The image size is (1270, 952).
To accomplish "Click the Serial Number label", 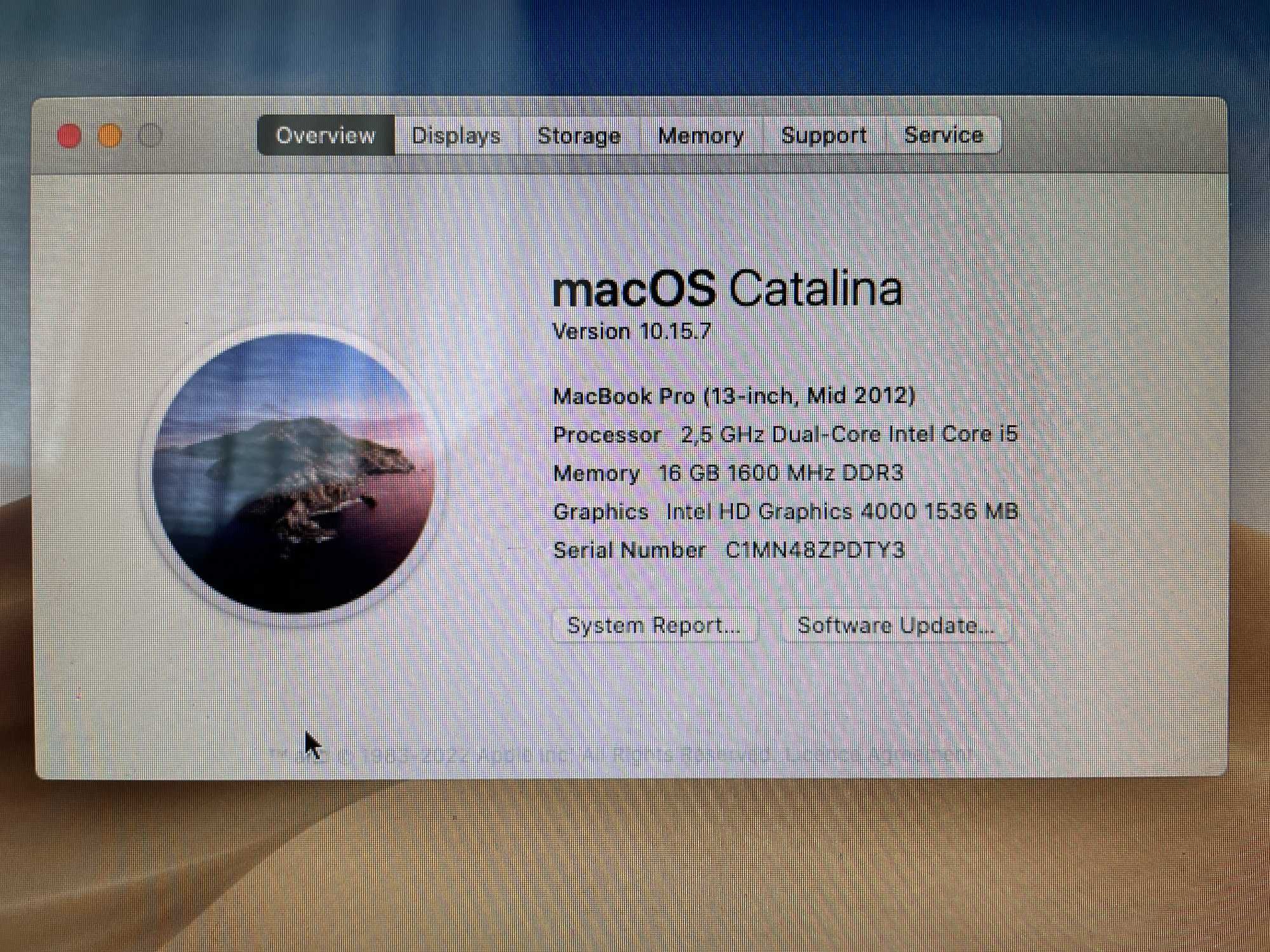I will coord(629,550).
